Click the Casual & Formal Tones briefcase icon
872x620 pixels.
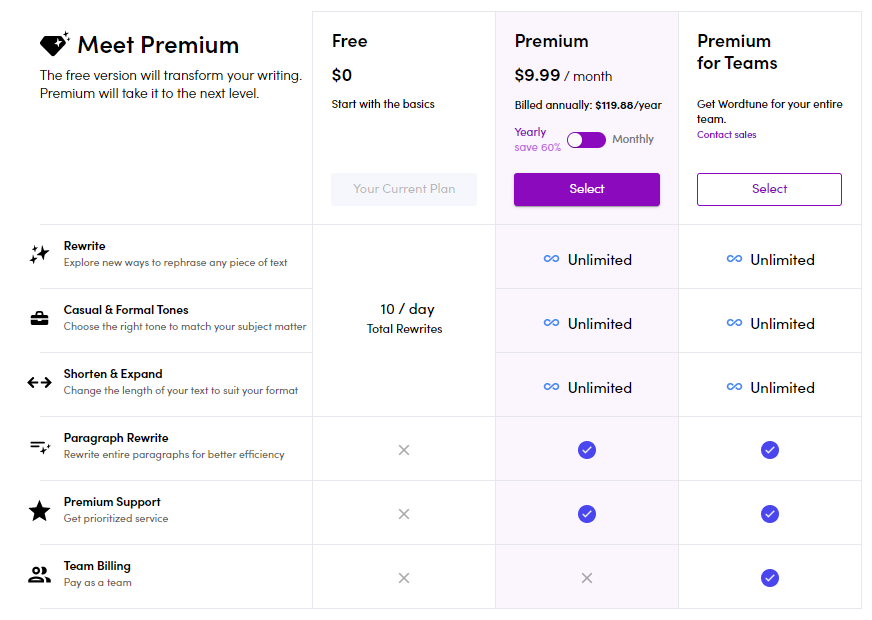coord(39,318)
